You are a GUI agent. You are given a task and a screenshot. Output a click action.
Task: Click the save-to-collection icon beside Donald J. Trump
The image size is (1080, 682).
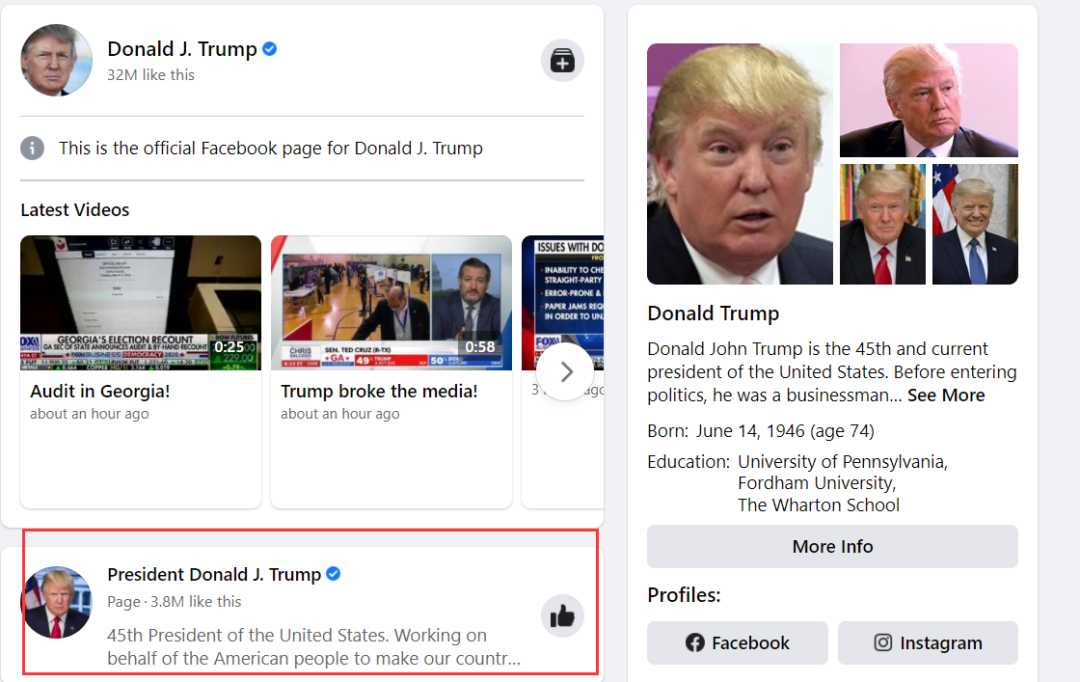[x=562, y=61]
